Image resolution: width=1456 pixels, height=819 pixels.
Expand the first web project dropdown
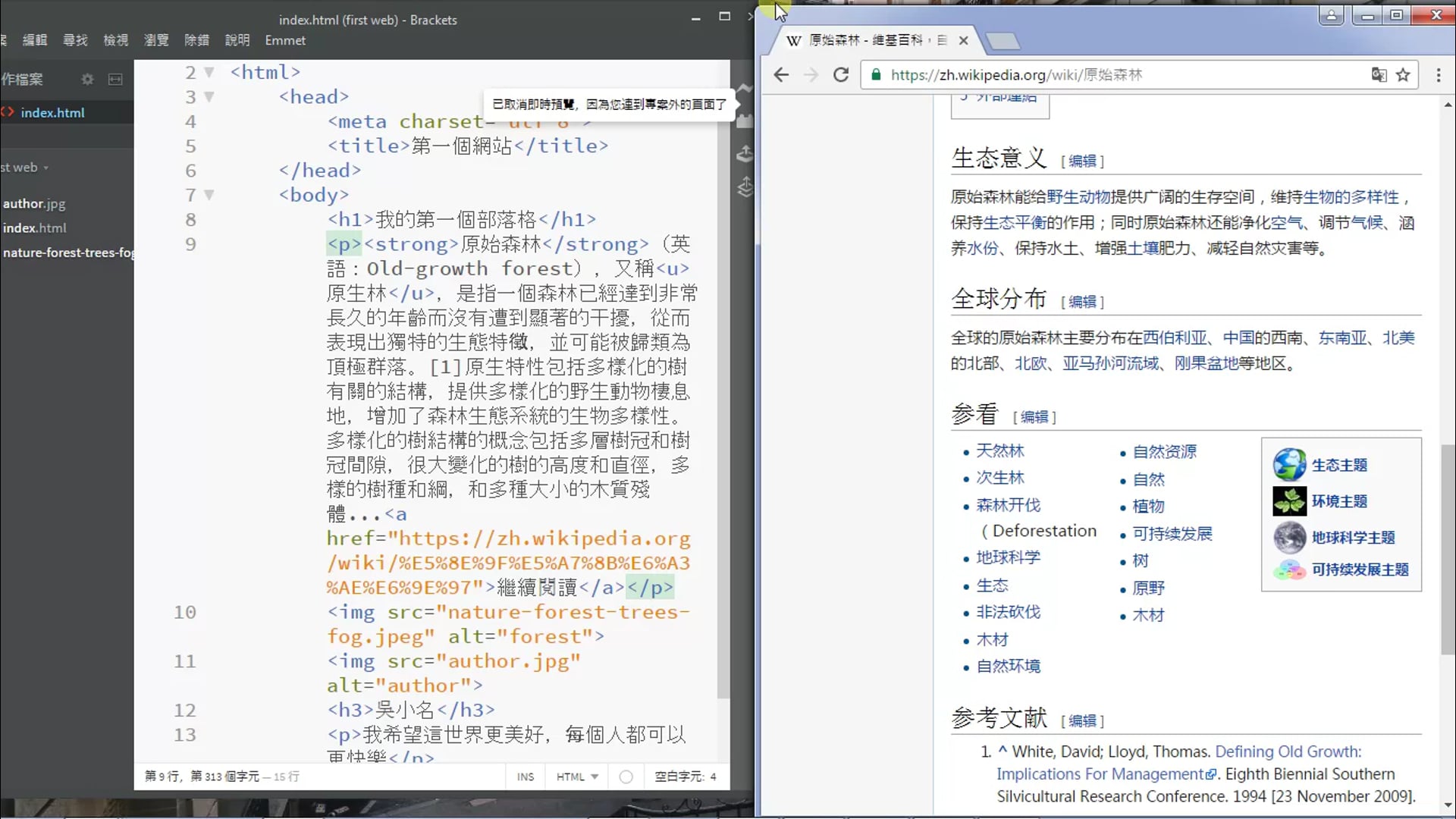pyautogui.click(x=25, y=168)
